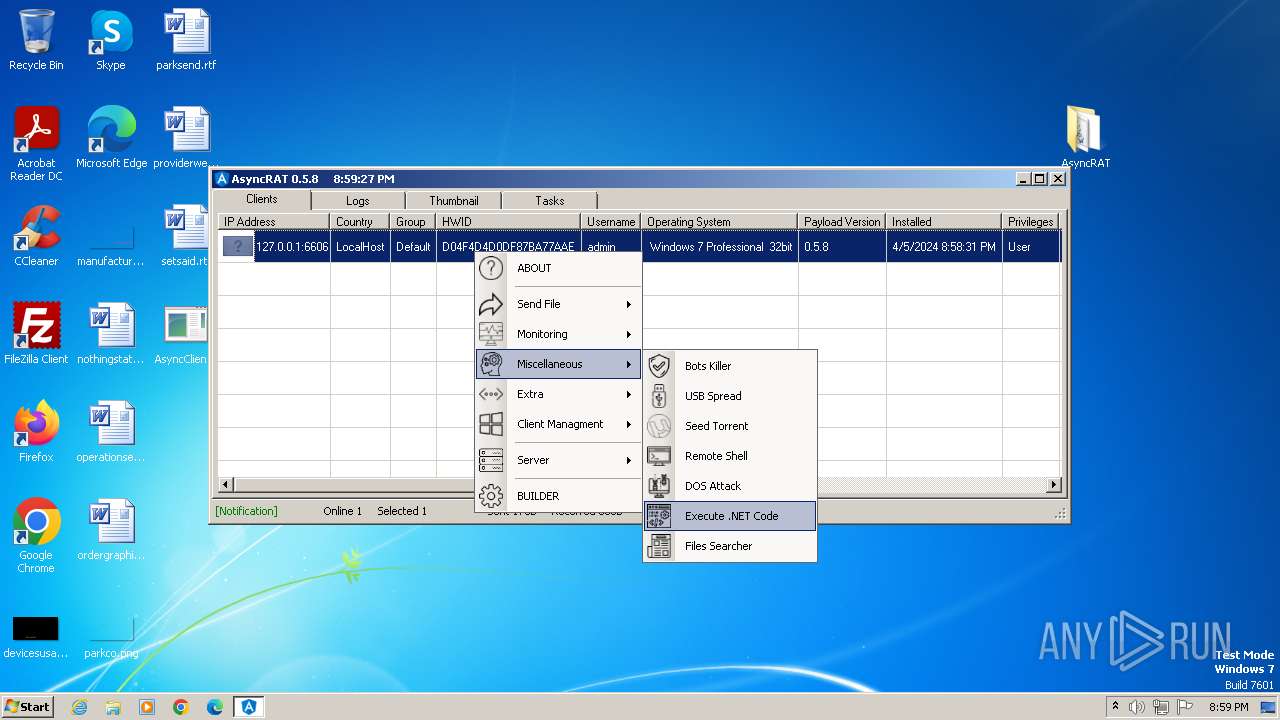Open Microsoft Edge desktop shortcut
This screenshot has width=1280, height=720.
coord(111,138)
